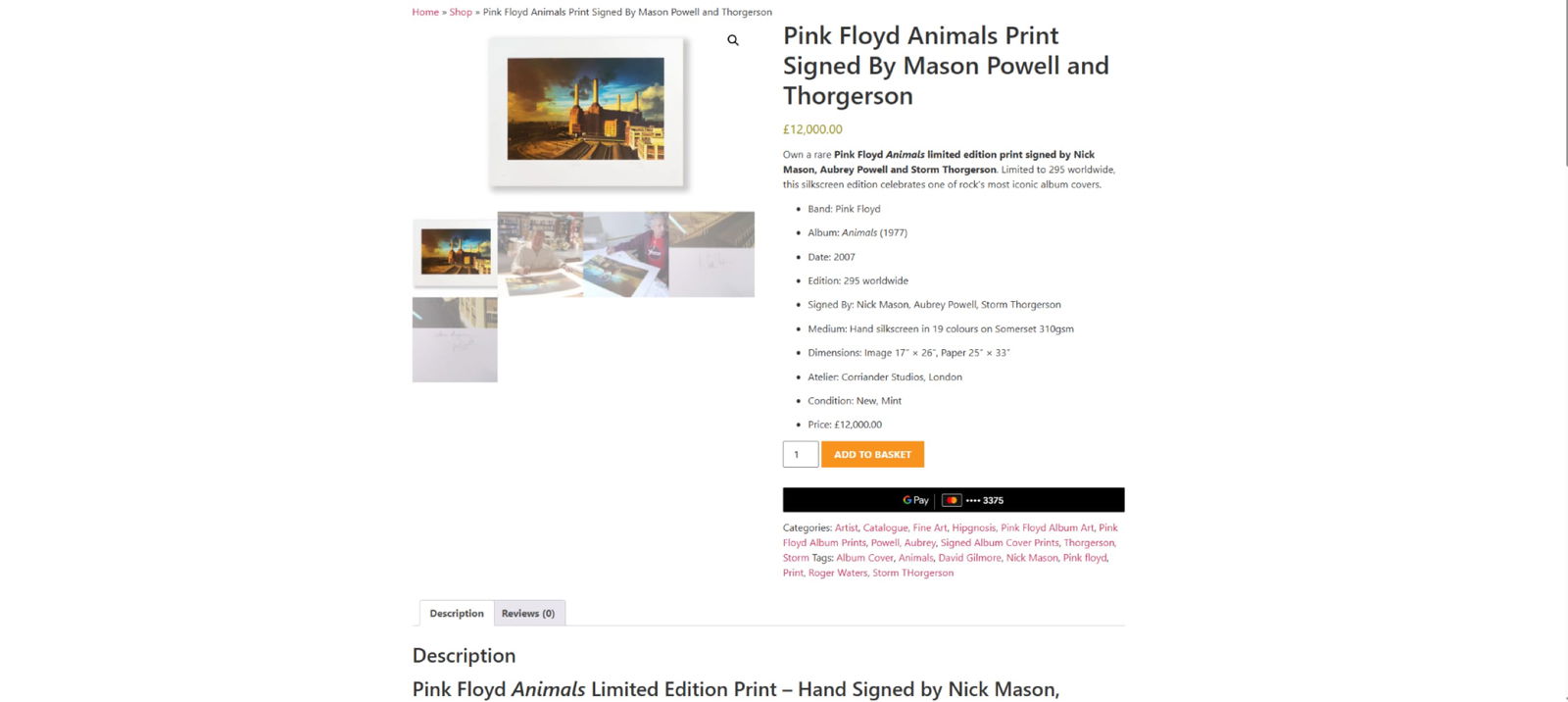This screenshot has width=1568, height=702.
Task: Click the Nick Mason tag link
Action: pyautogui.click(x=1030, y=557)
